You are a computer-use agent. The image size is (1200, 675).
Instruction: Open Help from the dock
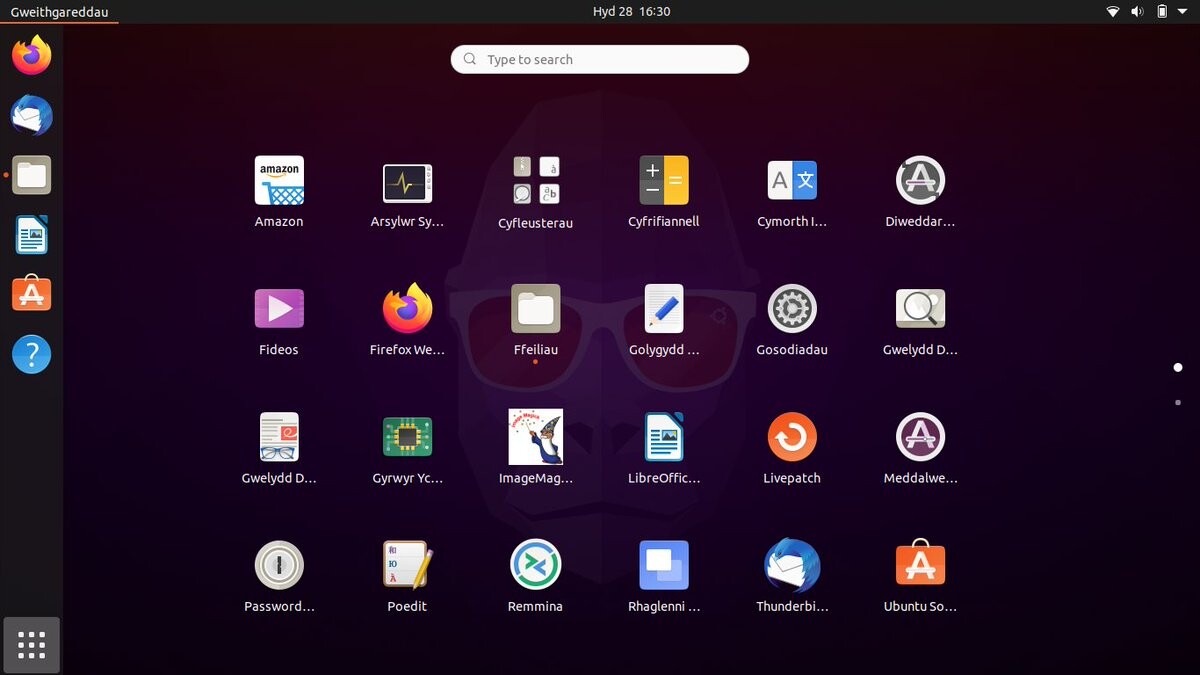tap(31, 354)
